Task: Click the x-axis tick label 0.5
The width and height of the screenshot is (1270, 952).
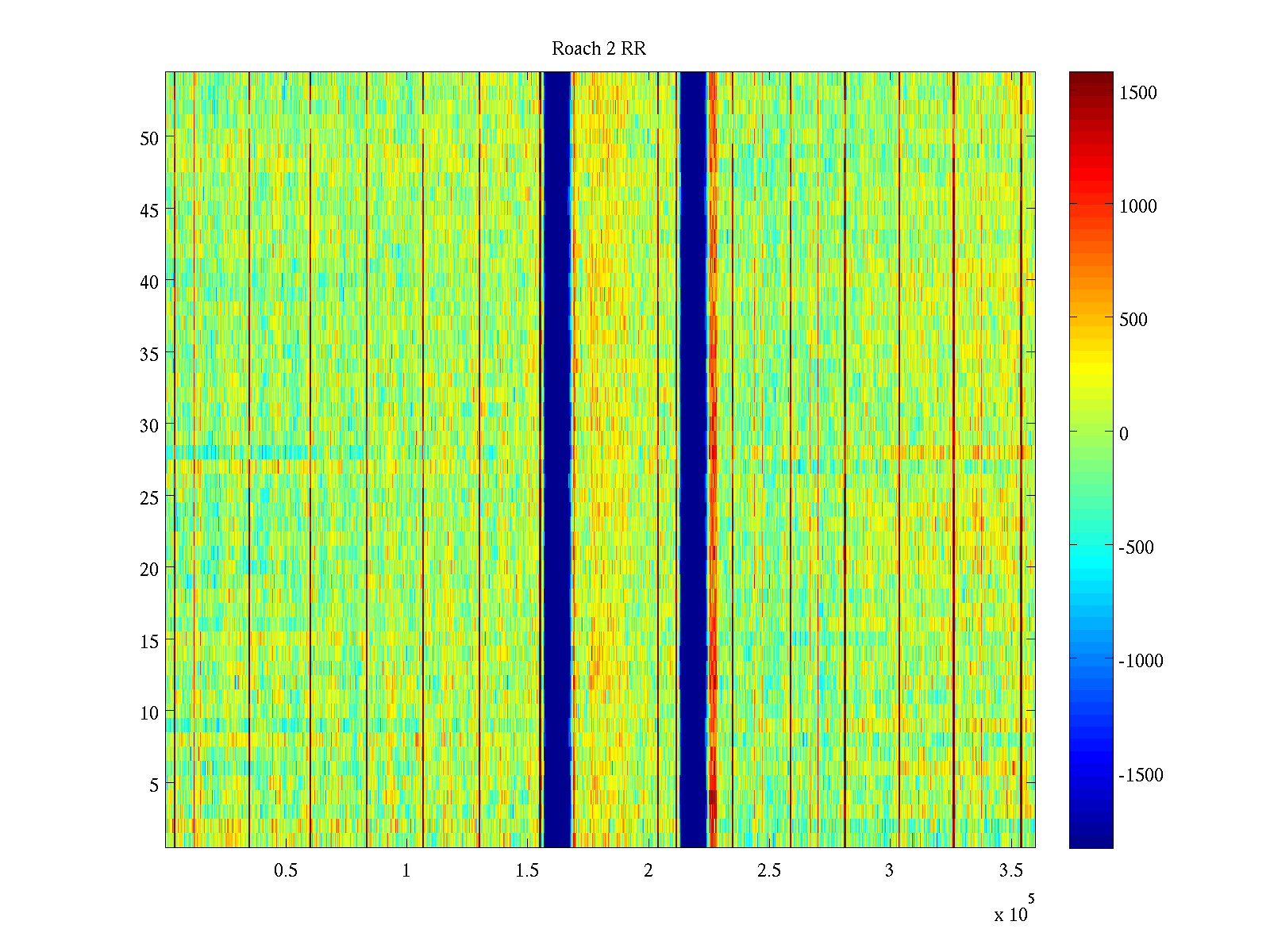Action: click(x=286, y=870)
